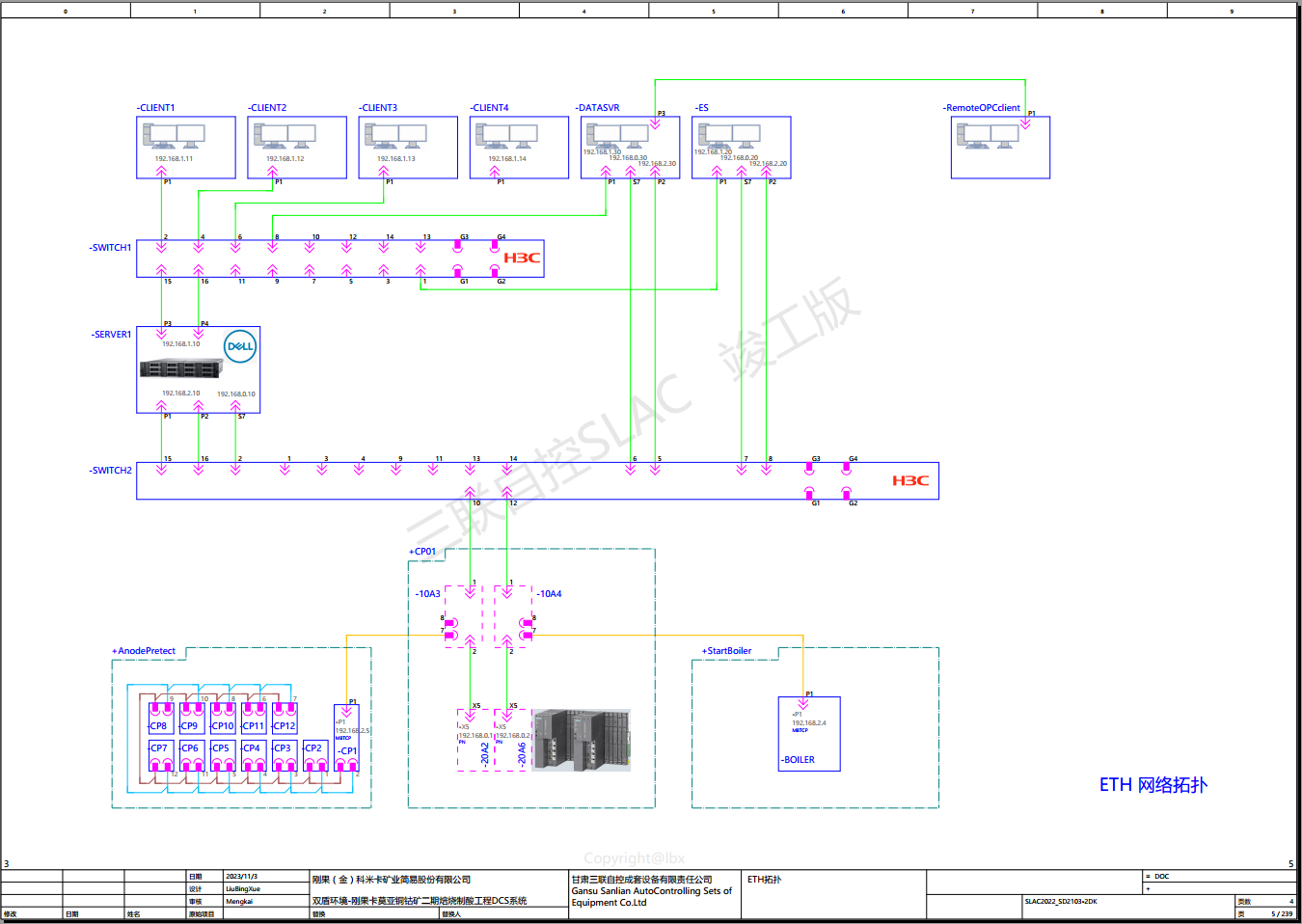Click IP address 192.168.1.14 under CLIENT4

tap(507, 158)
